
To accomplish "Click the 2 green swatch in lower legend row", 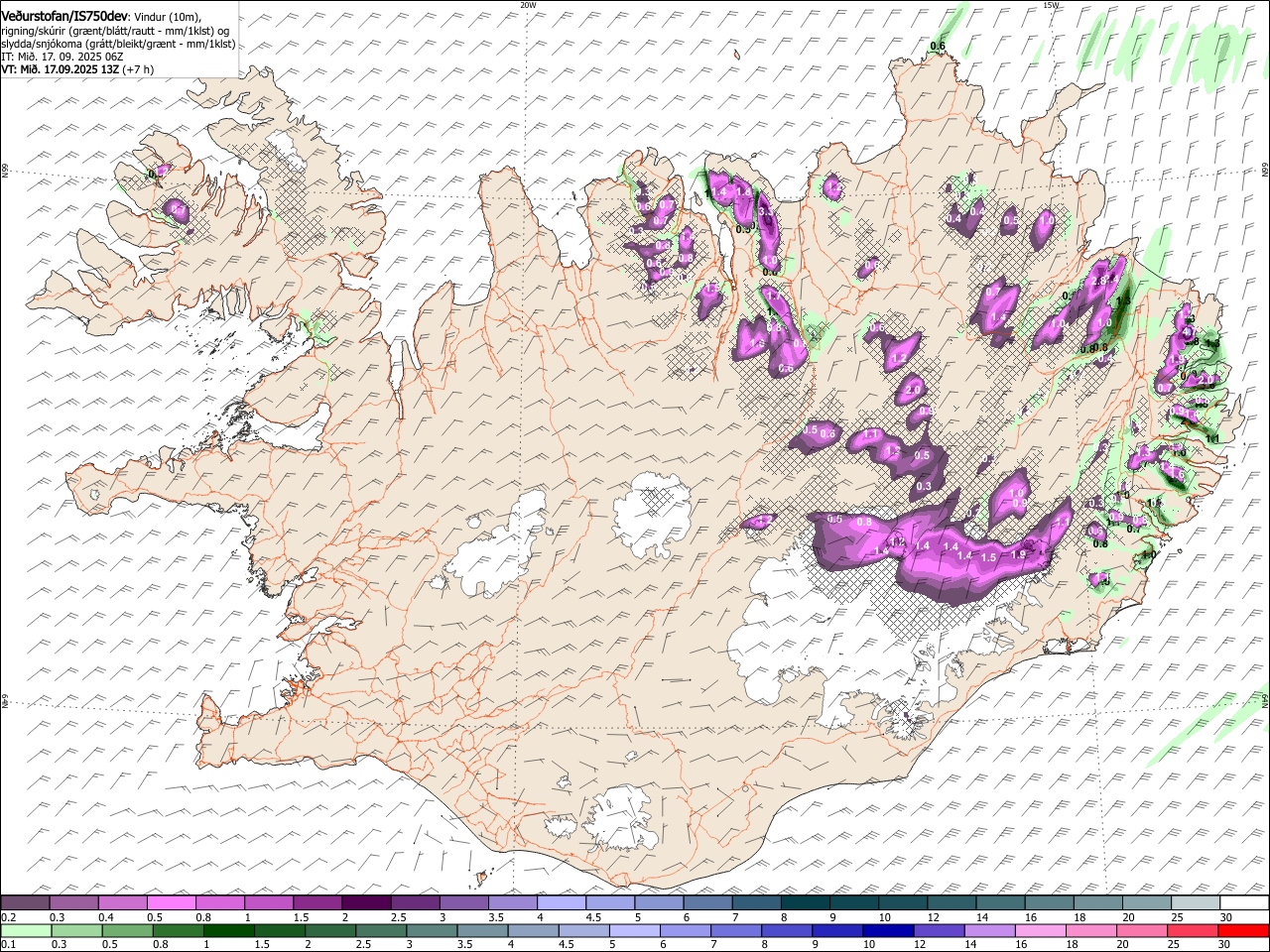I will 330,930.
